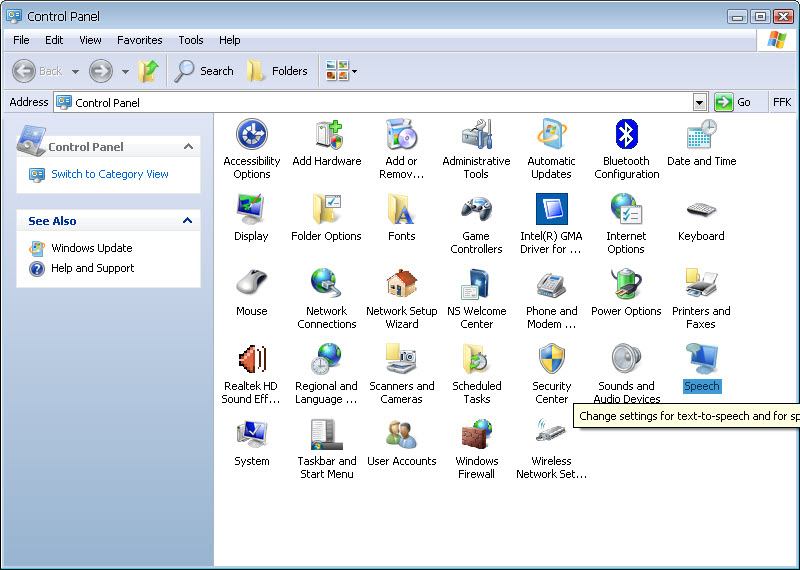
Task: Open Windows Firewall icon
Action: (477, 434)
